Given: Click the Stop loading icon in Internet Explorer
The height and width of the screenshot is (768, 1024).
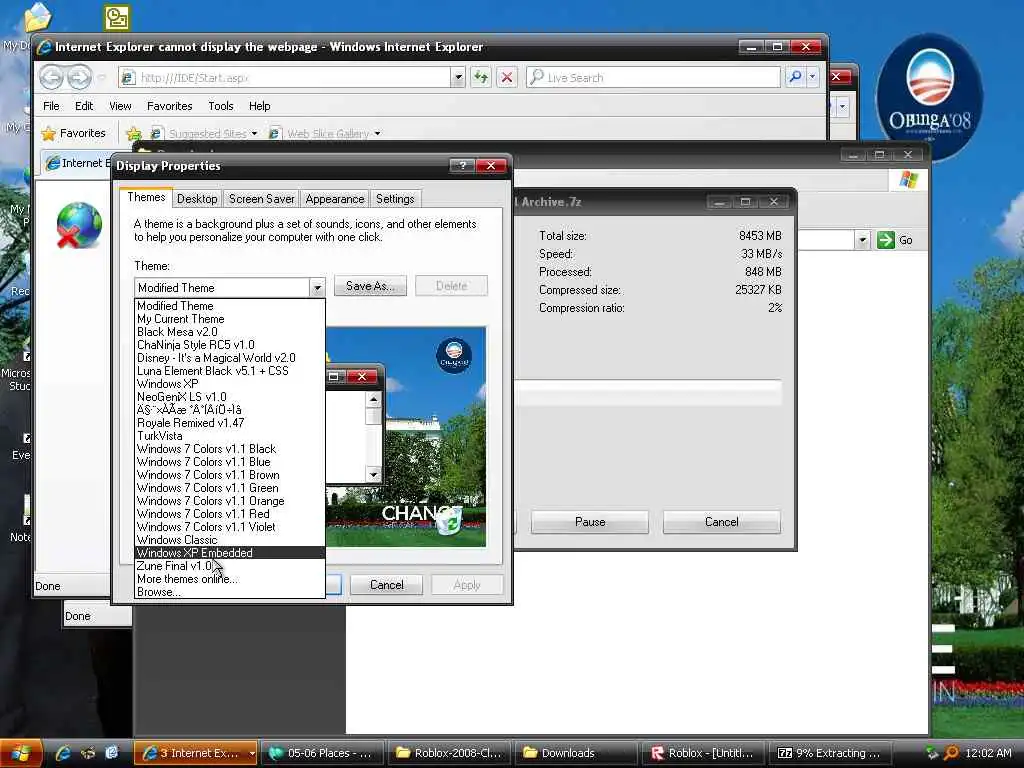Looking at the screenshot, I should (x=507, y=78).
